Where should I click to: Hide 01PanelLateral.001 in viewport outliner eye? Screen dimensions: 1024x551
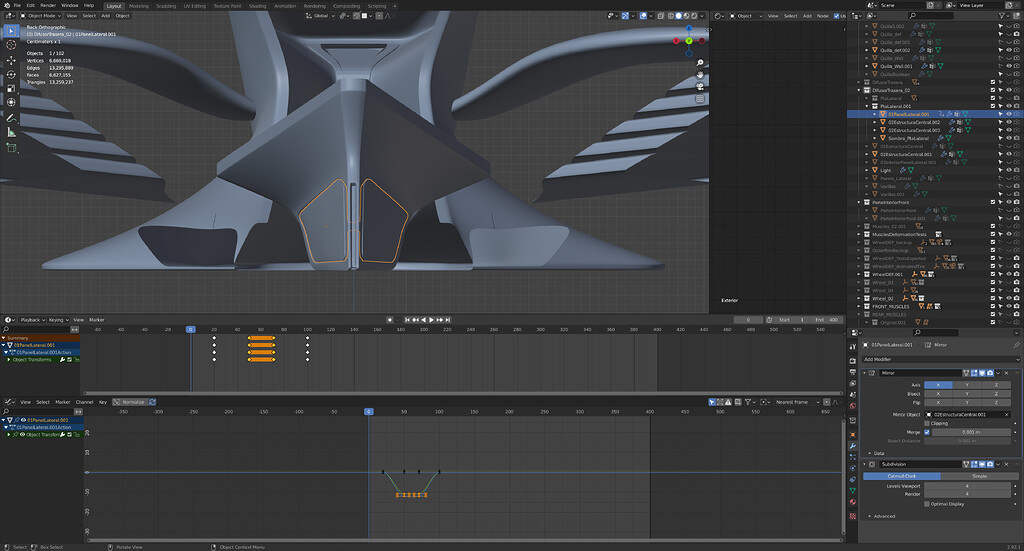click(x=1008, y=114)
